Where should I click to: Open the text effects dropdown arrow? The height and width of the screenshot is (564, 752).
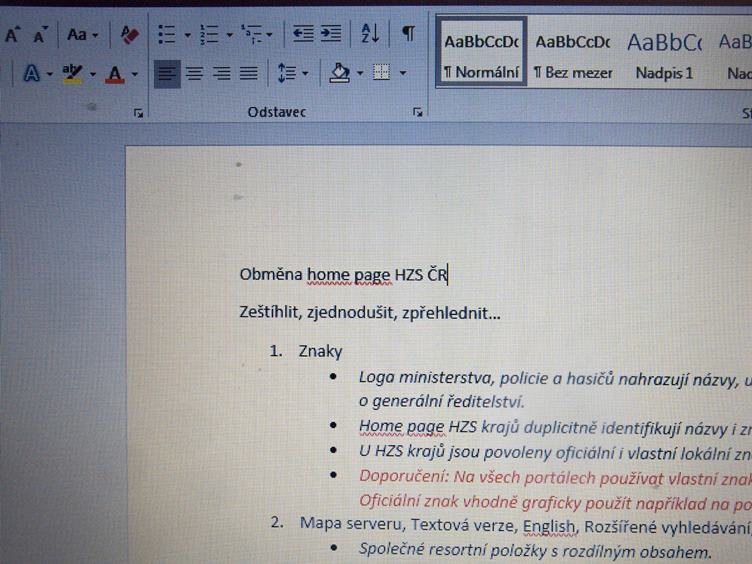coord(50,74)
